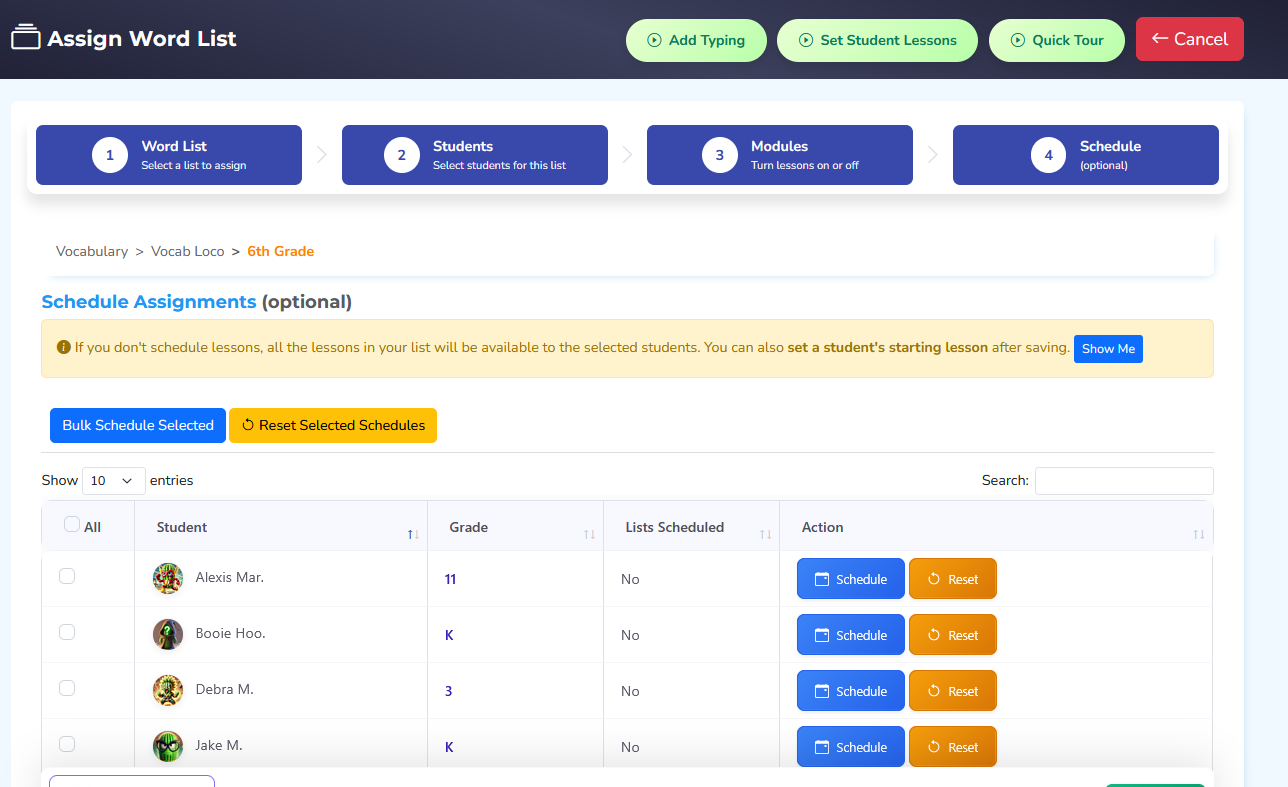Click grade value 3 for Debra M.

(x=449, y=691)
